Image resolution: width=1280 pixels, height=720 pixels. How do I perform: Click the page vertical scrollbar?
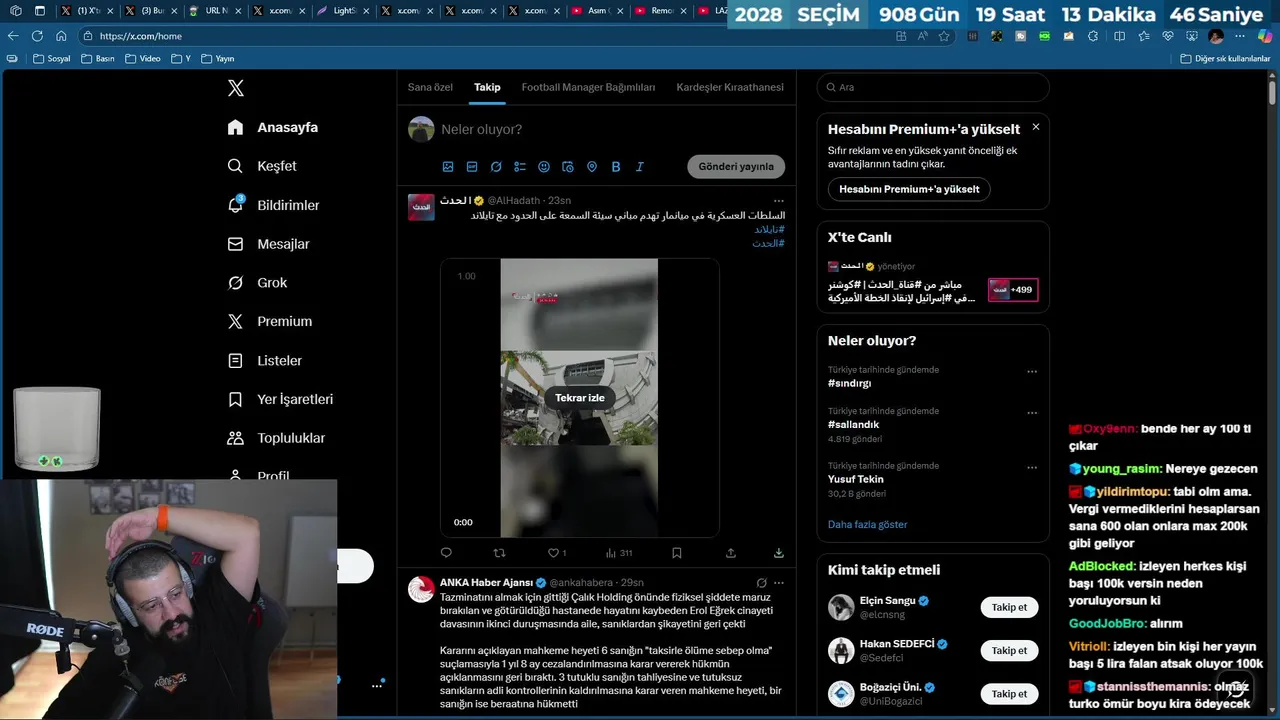pos(1272,92)
